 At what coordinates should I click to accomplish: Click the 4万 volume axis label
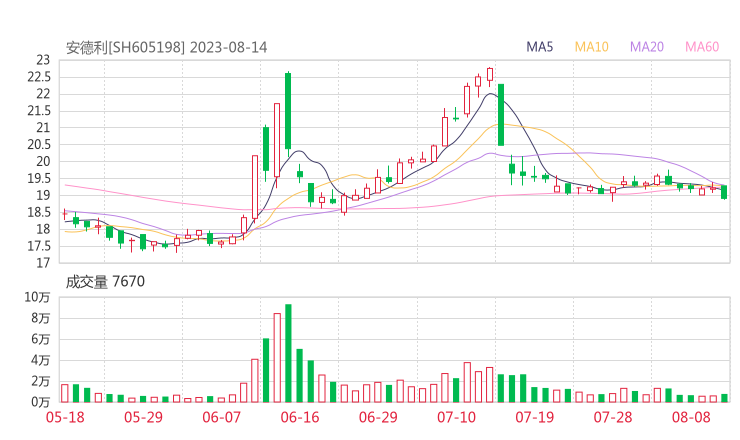point(41,360)
